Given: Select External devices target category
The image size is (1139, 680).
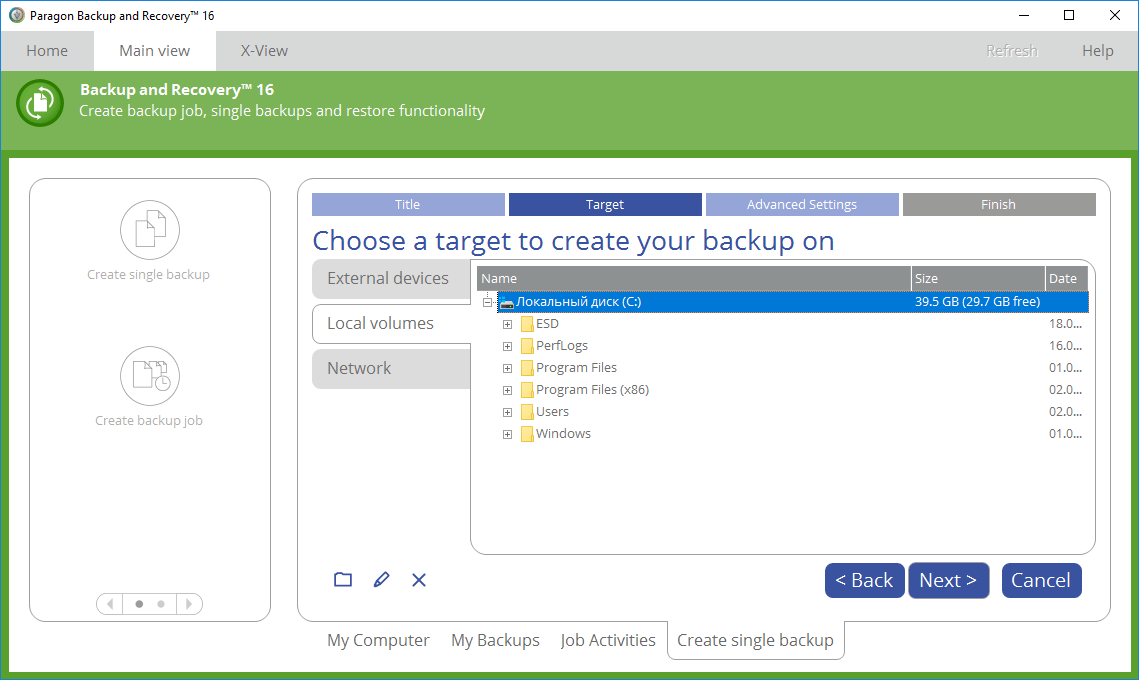Looking at the screenshot, I should (392, 279).
